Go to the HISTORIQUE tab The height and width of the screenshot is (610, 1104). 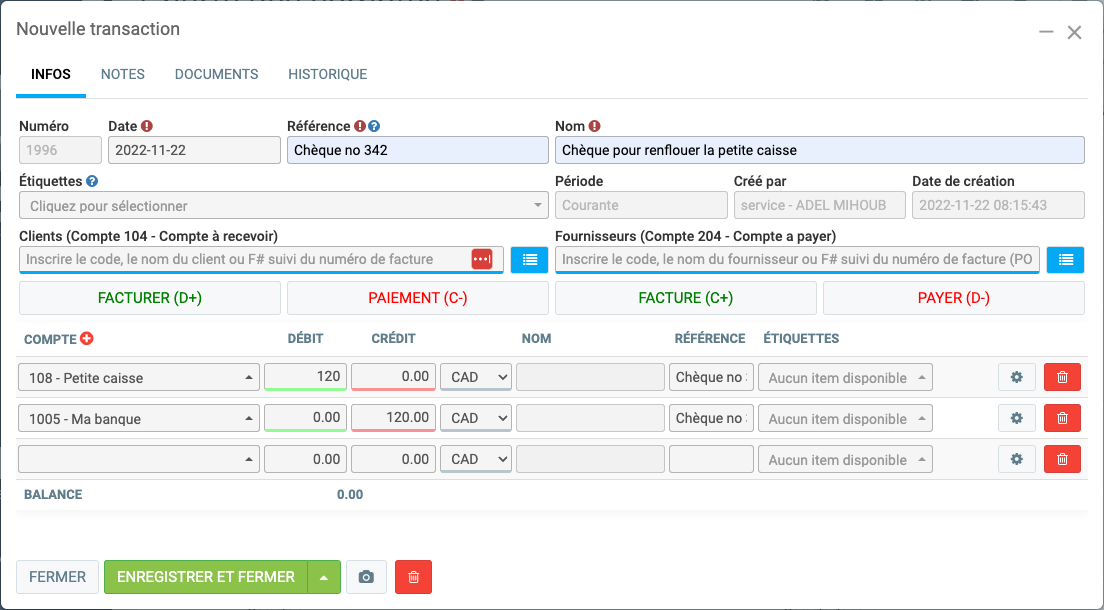coord(327,74)
